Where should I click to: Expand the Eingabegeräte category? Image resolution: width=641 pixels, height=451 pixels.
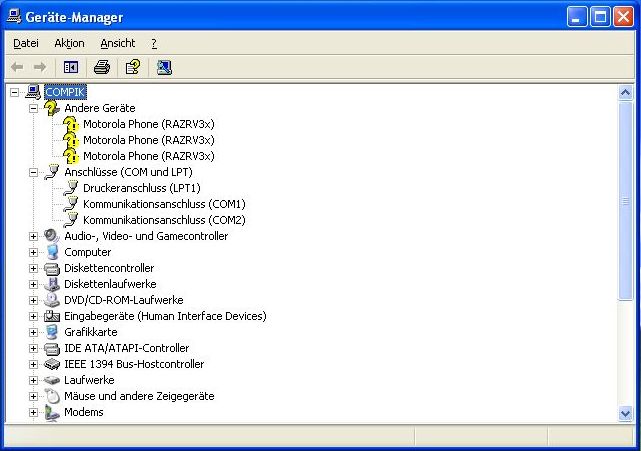point(34,316)
